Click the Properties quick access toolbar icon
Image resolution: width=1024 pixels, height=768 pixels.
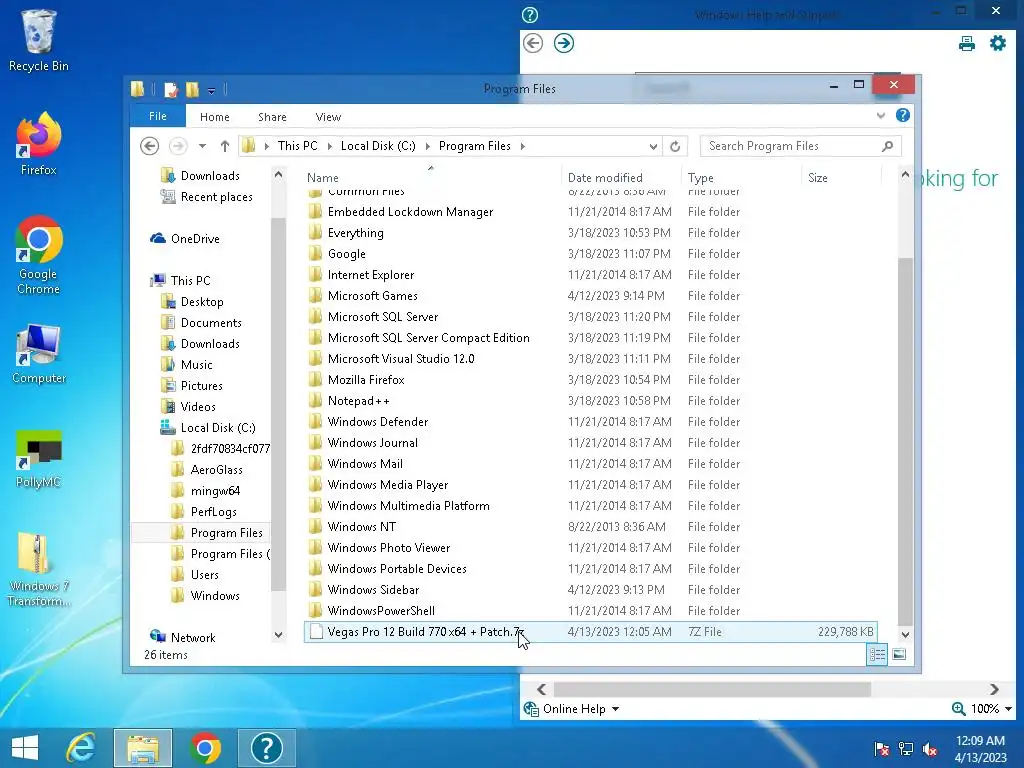[x=171, y=89]
